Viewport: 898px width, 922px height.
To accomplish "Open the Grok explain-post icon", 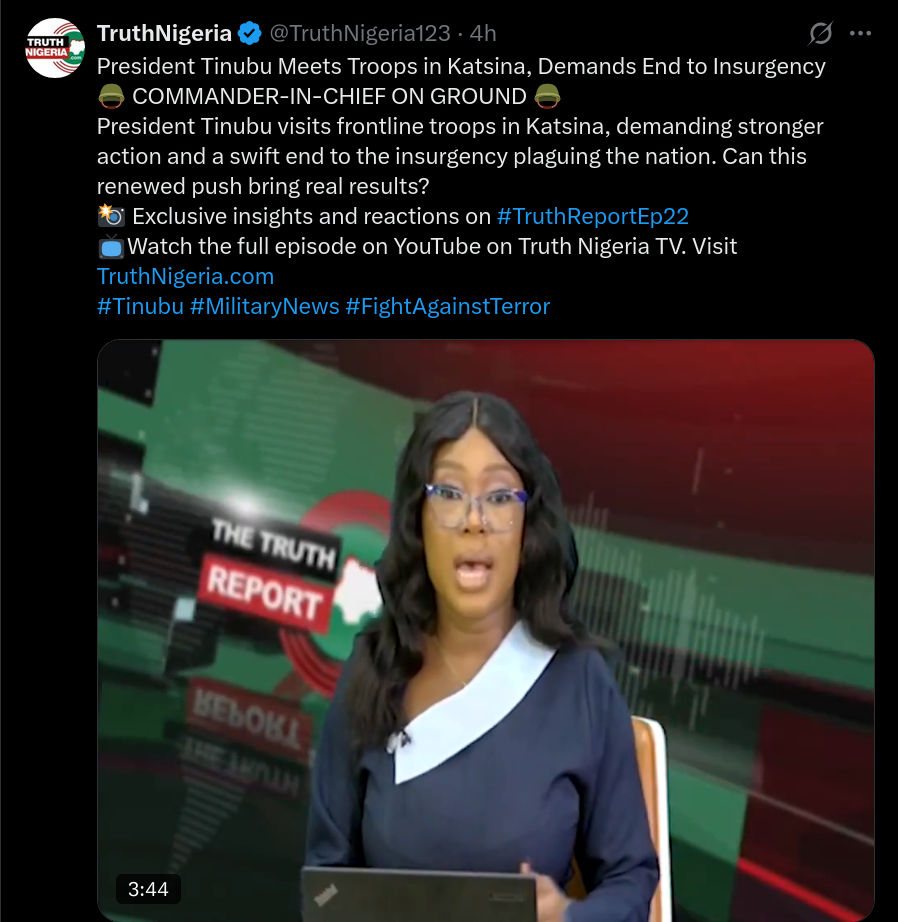I will pos(820,34).
